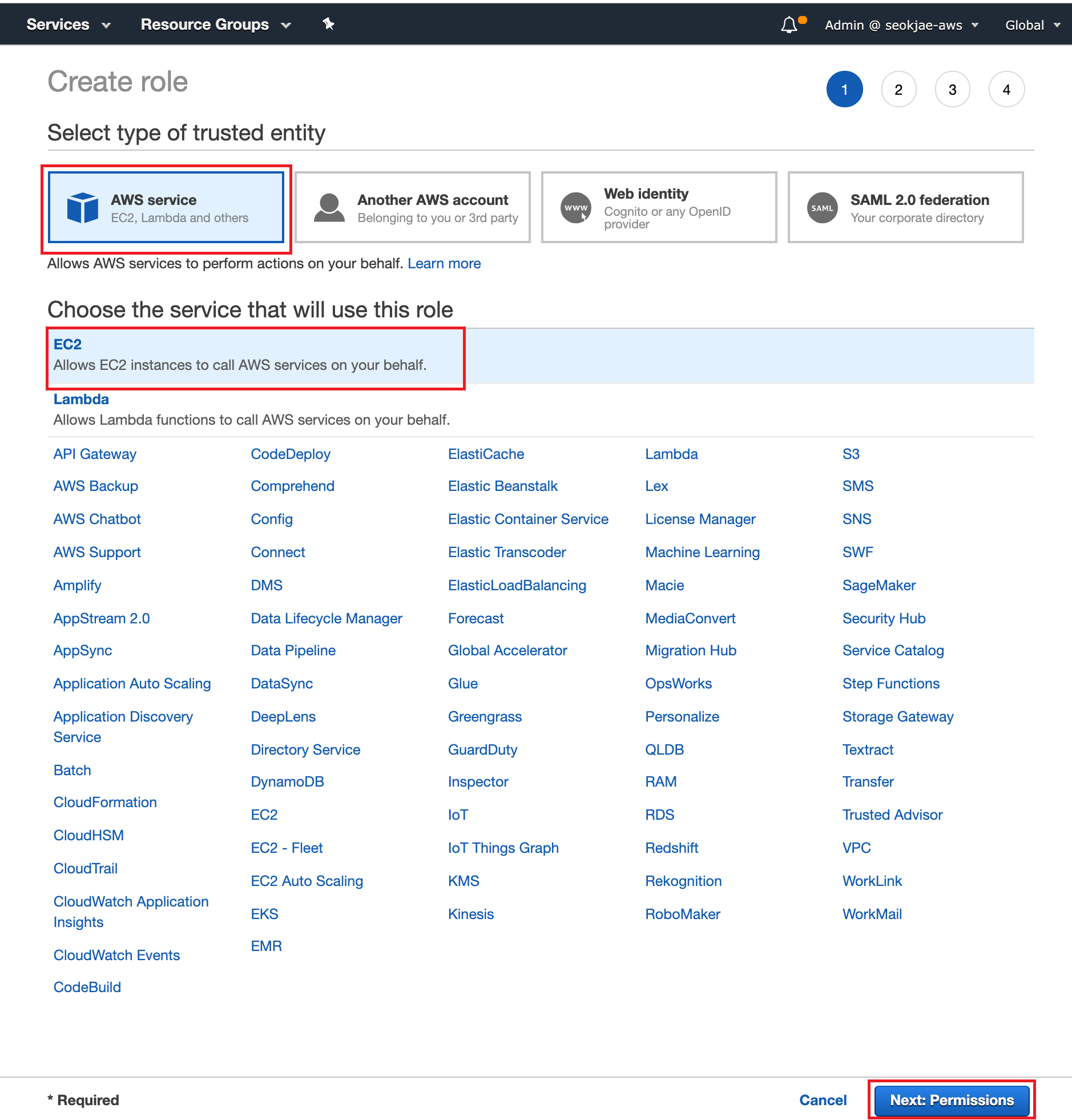1072x1120 pixels.
Task: Click the pushpin shortcut icon
Action: click(x=328, y=24)
